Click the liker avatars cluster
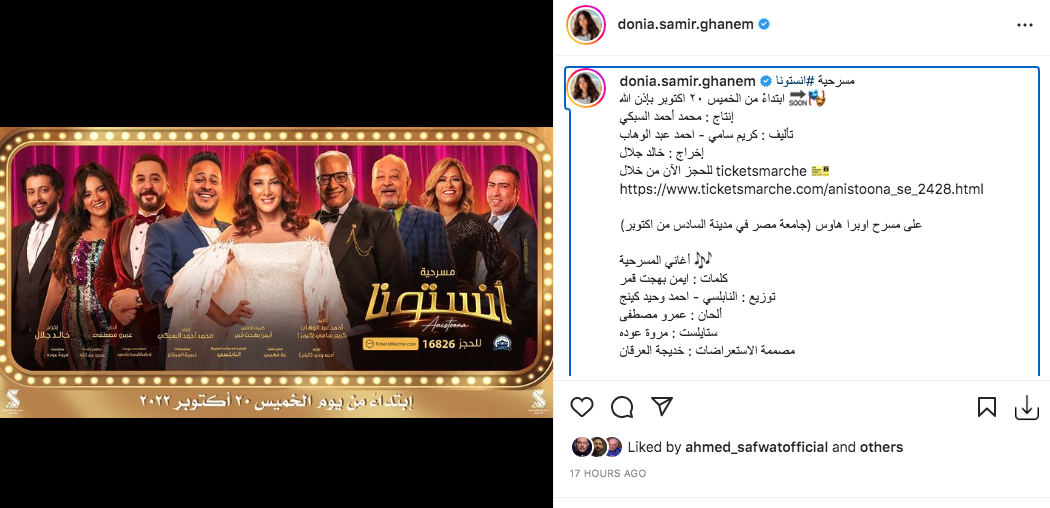 click(x=597, y=447)
